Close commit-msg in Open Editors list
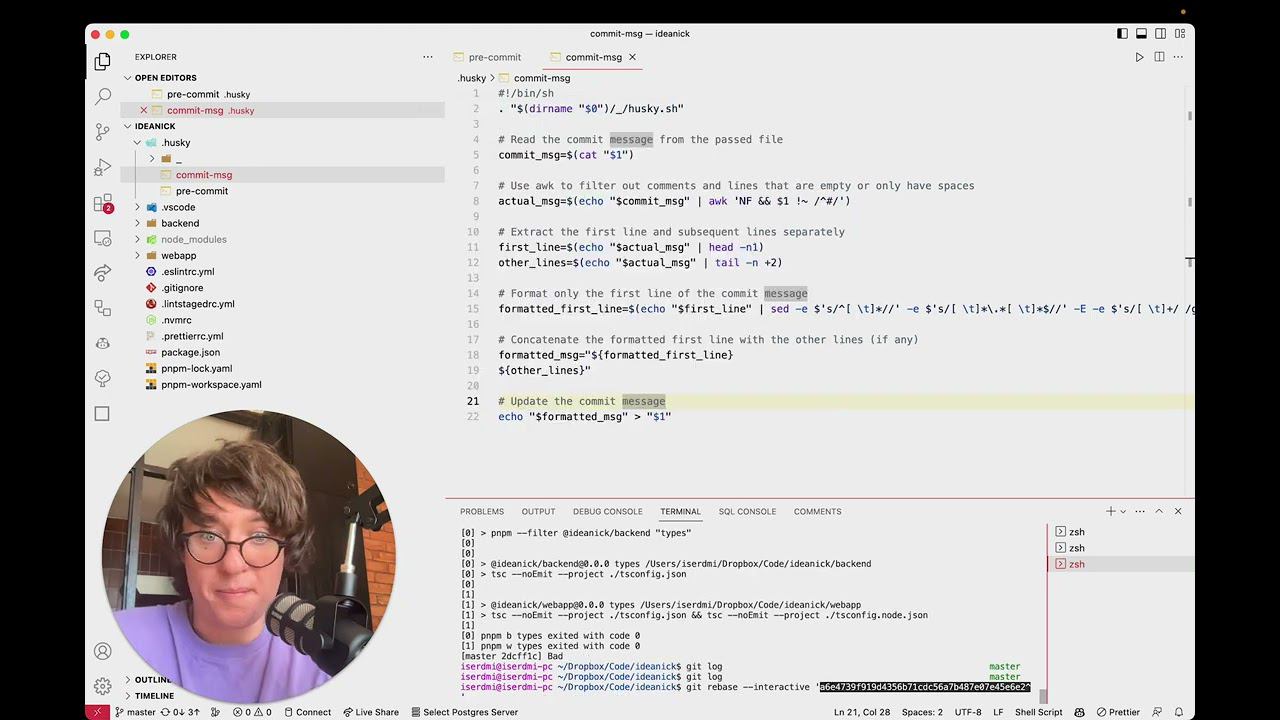Image resolution: width=1280 pixels, height=720 pixels. pos(144,110)
